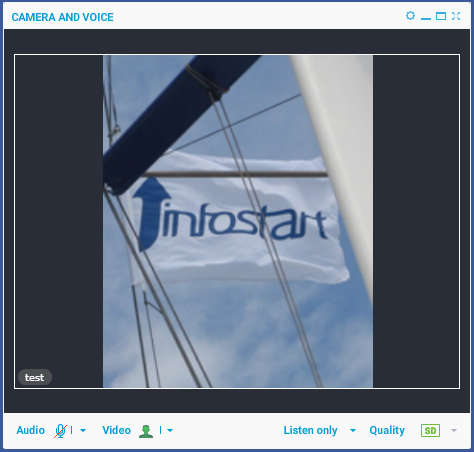The height and width of the screenshot is (452, 474).
Task: Unmute the crossed-out microphone icon
Action: [x=60, y=431]
